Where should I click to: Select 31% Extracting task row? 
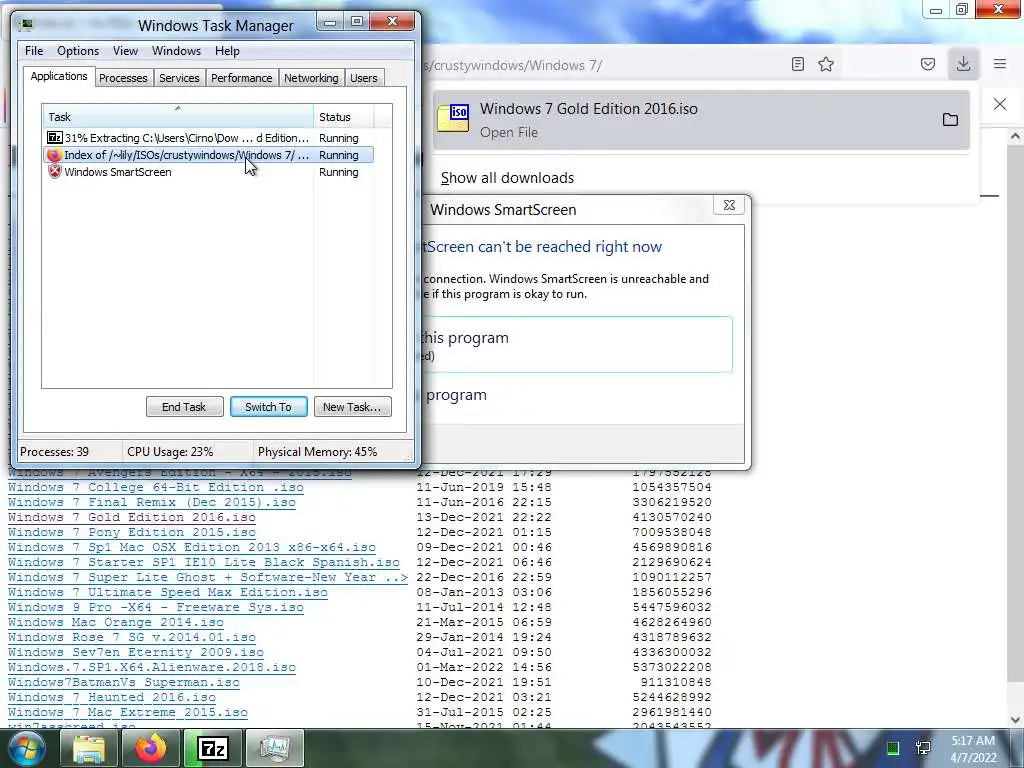209,138
